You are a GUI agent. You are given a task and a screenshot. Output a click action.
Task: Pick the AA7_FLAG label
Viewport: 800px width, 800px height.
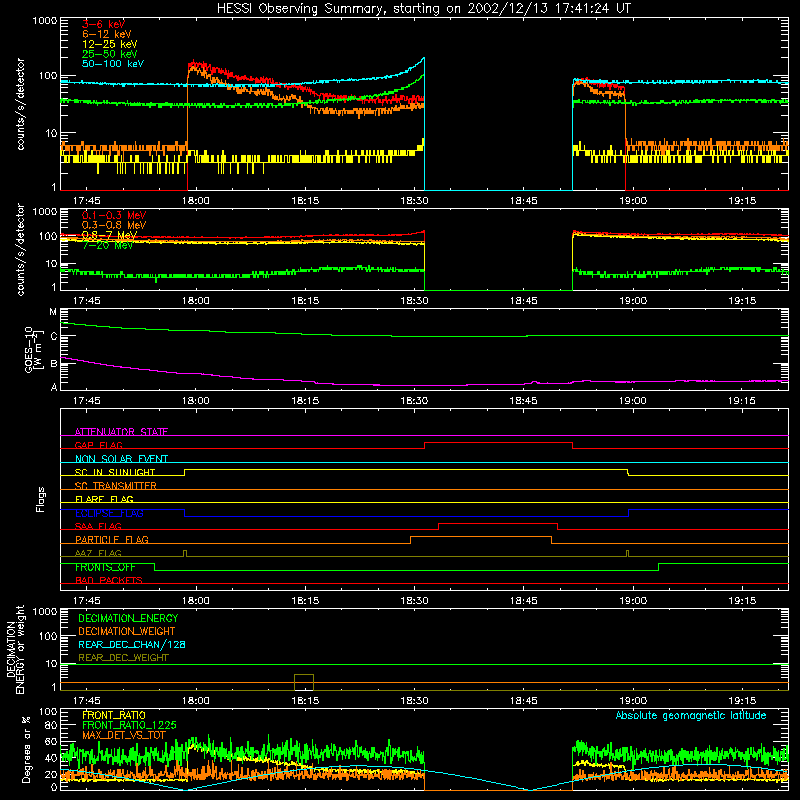pyautogui.click(x=98, y=553)
